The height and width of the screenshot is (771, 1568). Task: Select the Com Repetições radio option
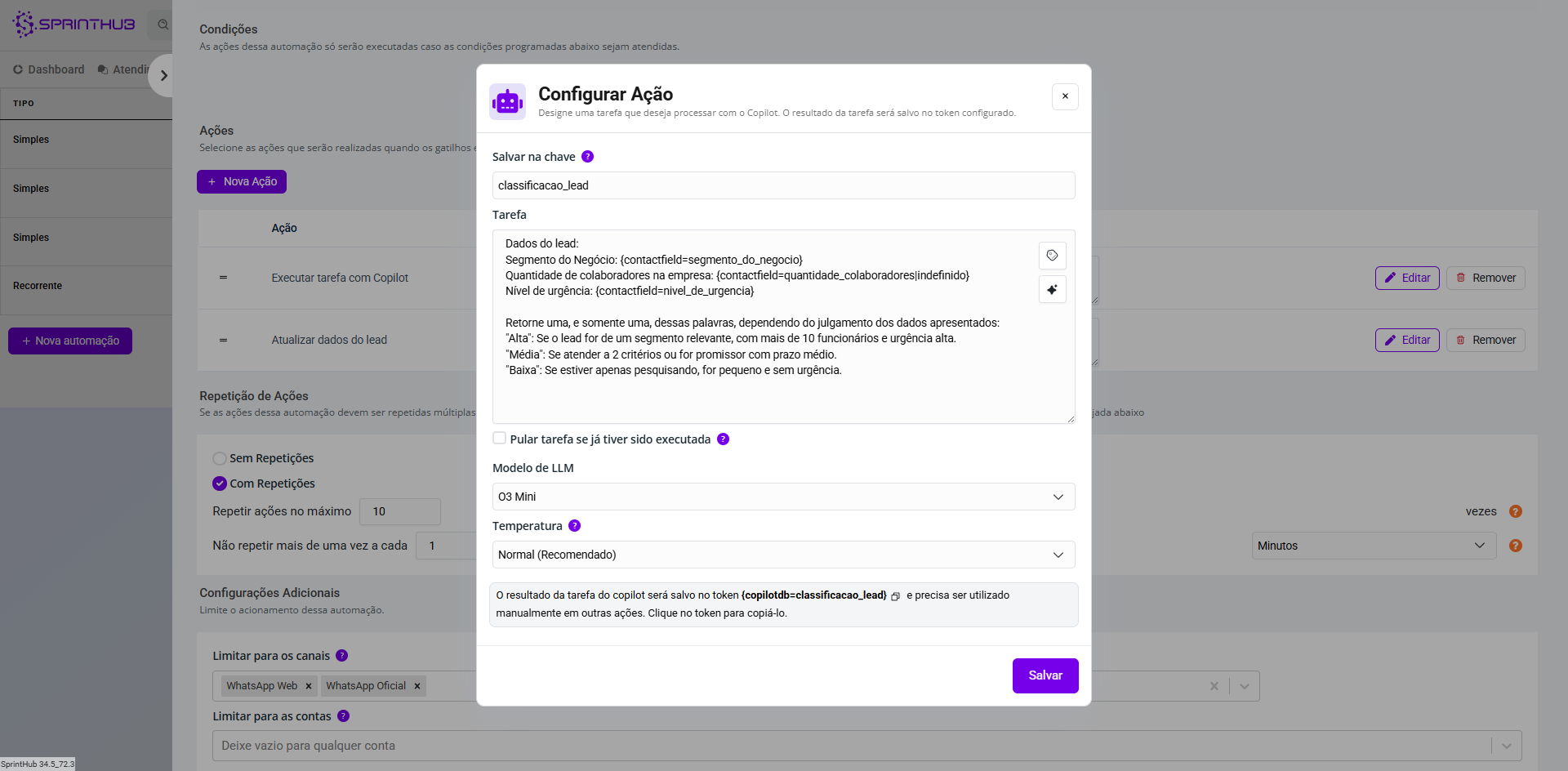[220, 484]
